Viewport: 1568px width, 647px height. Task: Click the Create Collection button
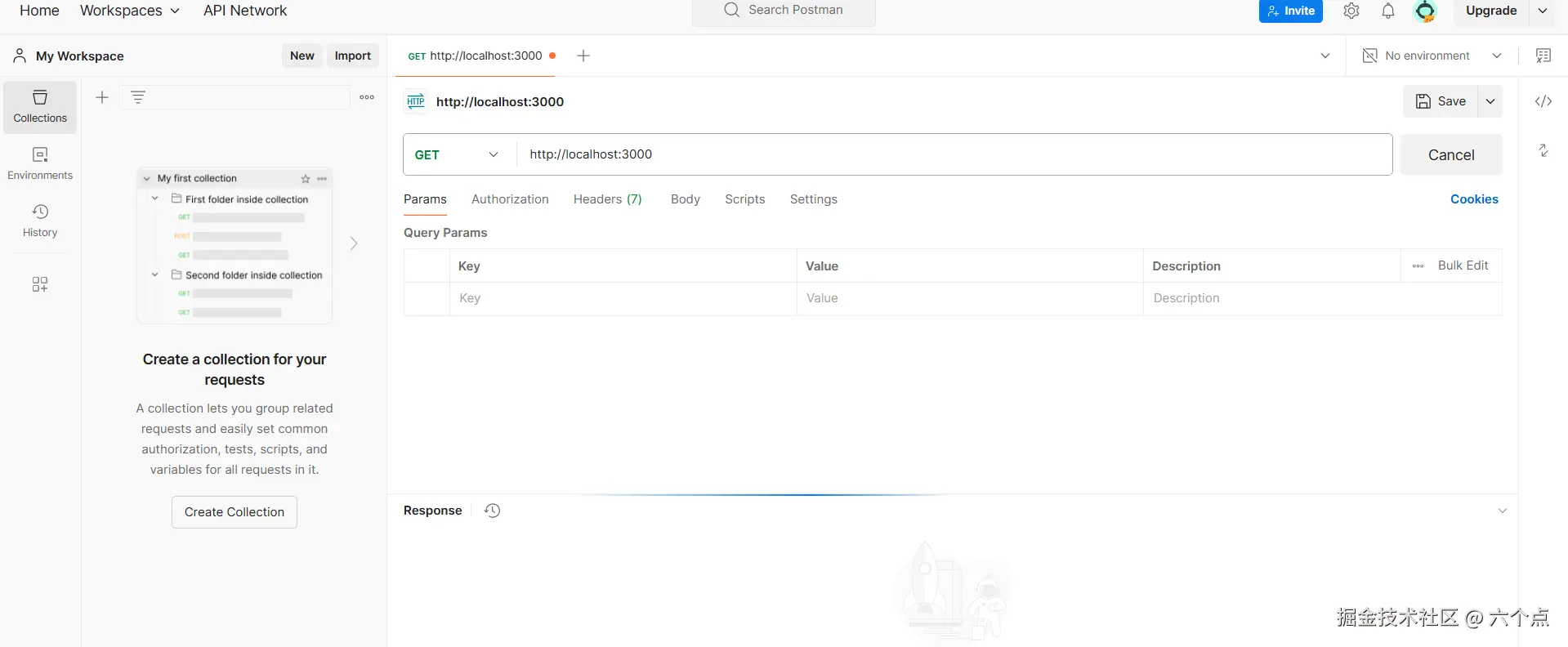(x=235, y=512)
